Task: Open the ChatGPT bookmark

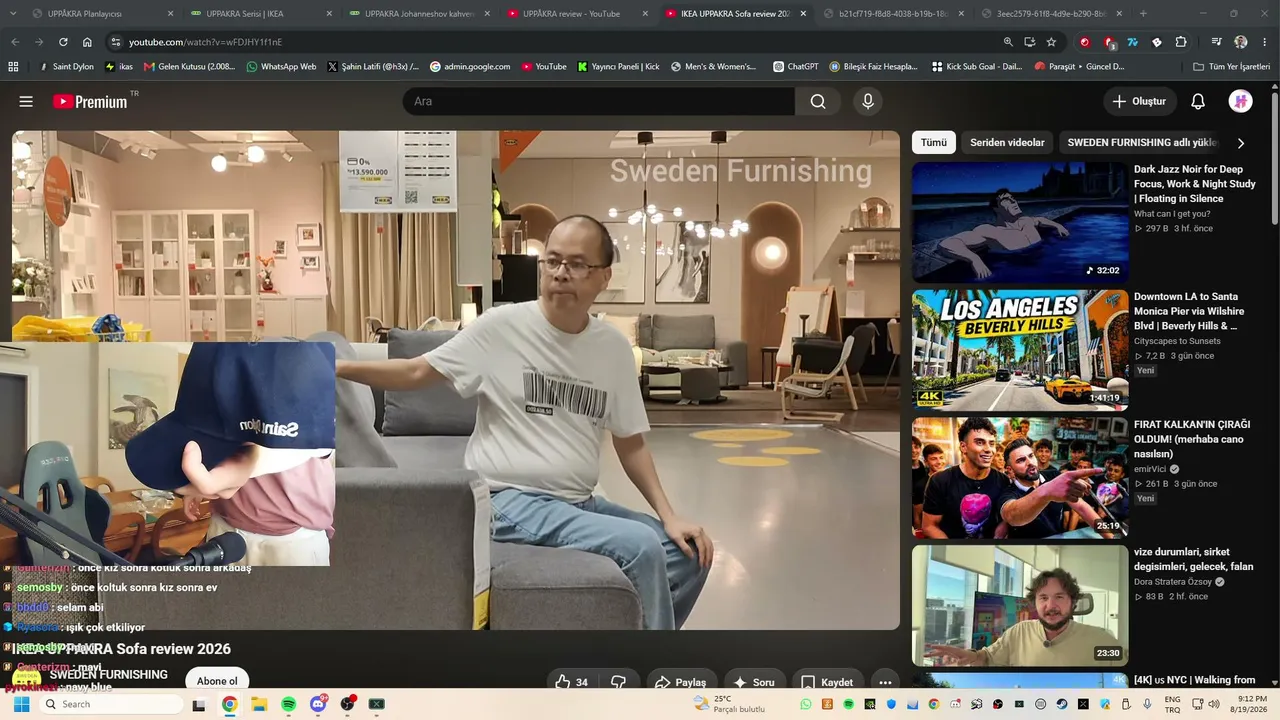Action: pos(796,67)
